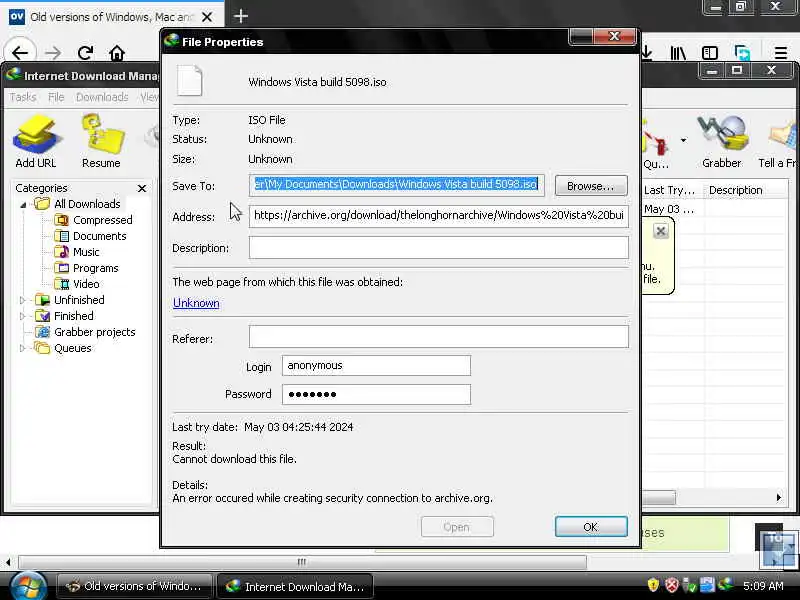The width and height of the screenshot is (800, 600).
Task: Go back in the browser
Action: point(20,53)
